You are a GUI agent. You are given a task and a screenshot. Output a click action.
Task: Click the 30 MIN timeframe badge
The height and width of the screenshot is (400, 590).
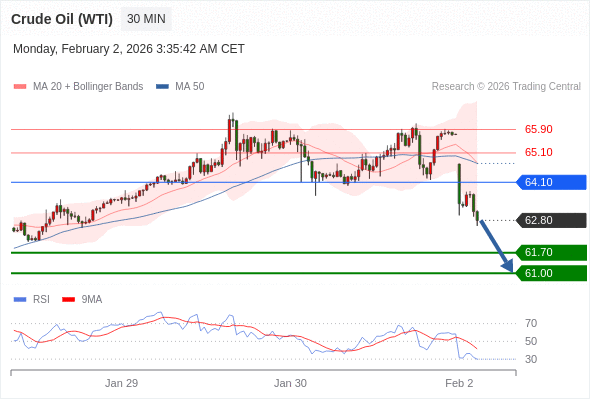(x=146, y=19)
